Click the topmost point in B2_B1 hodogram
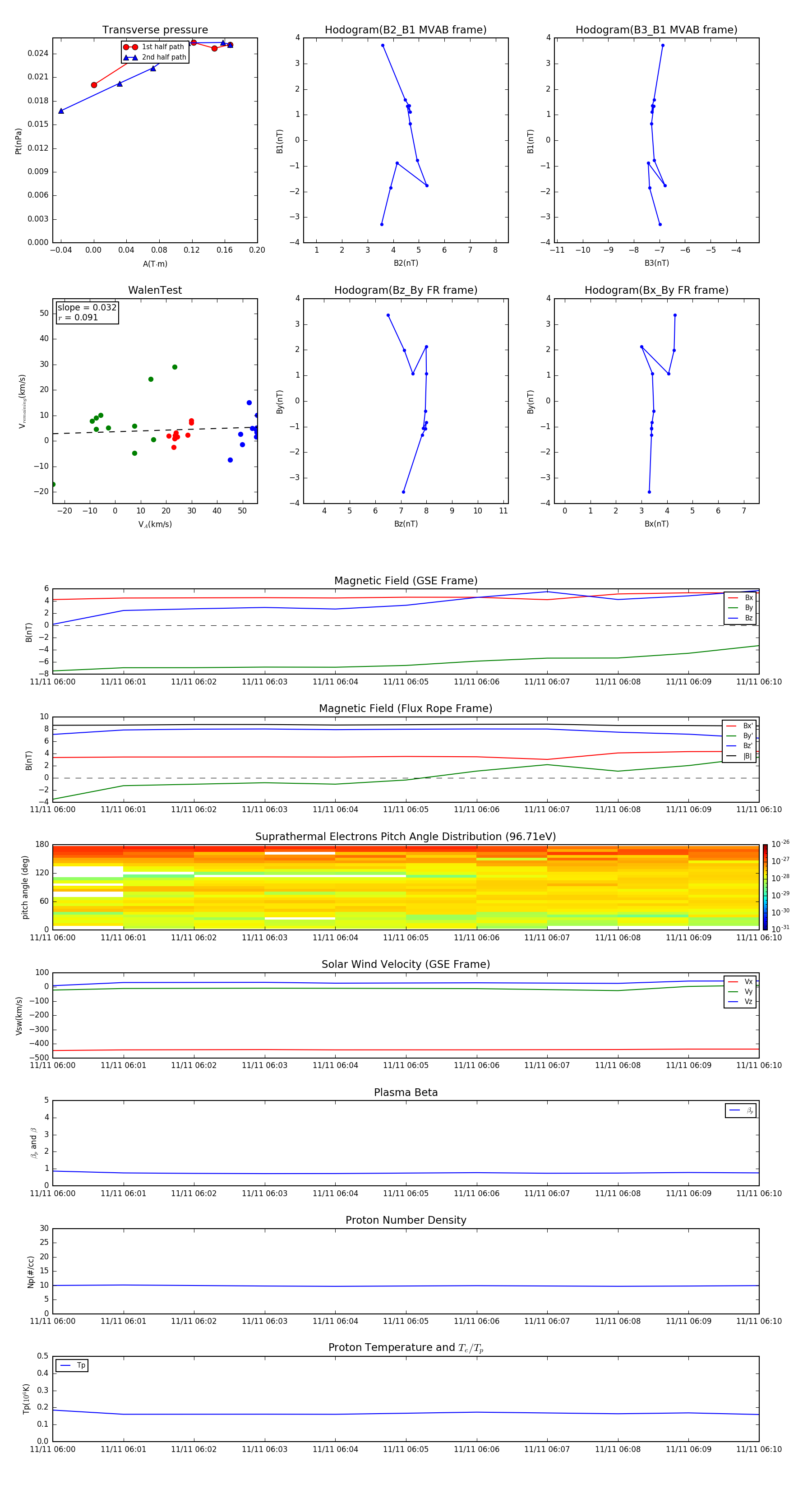The width and height of the screenshot is (812, 1489). pos(383,45)
